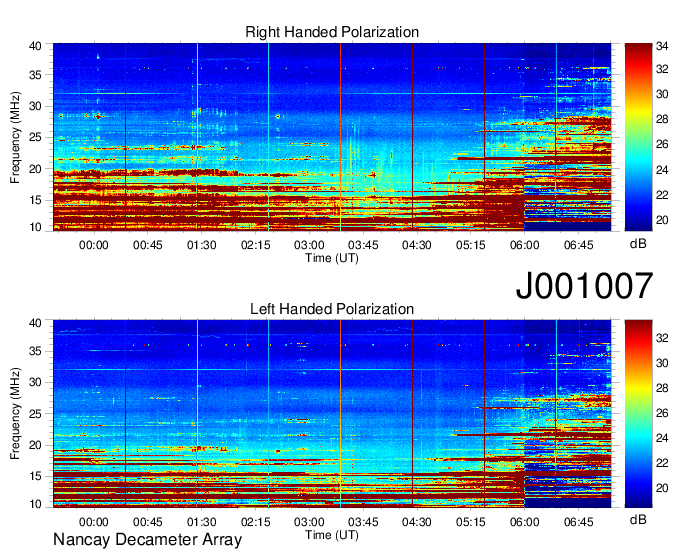Click the '28' value on top colorbar
Image resolution: width=680 pixels, height=552 pixels.
tap(662, 119)
